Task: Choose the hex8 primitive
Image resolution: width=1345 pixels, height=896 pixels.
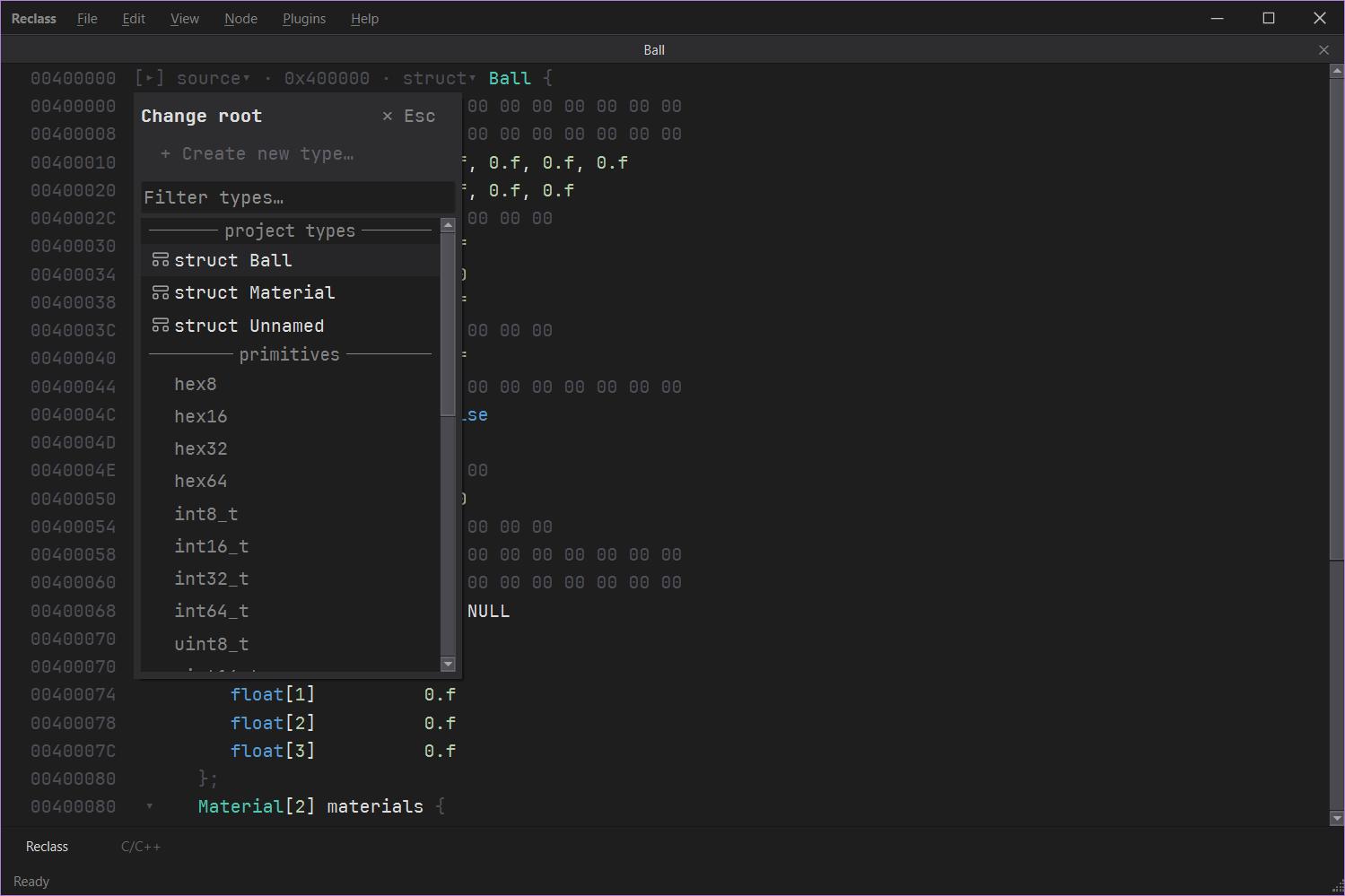Action: pyautogui.click(x=291, y=384)
